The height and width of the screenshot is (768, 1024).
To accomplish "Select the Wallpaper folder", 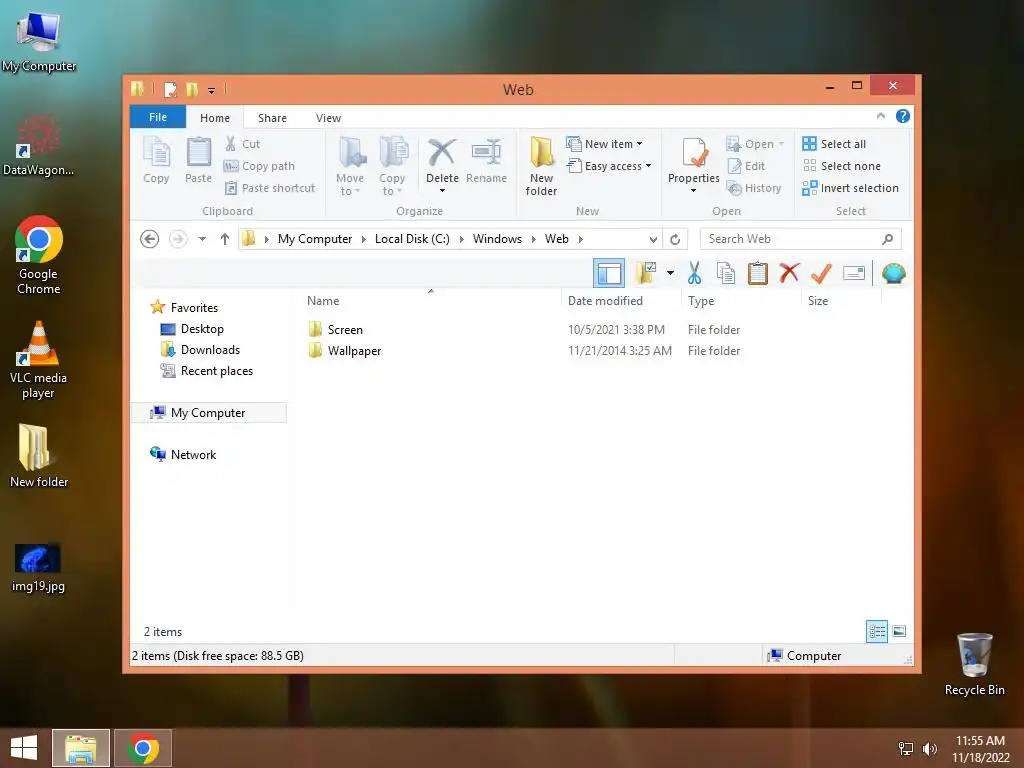I will point(354,351).
